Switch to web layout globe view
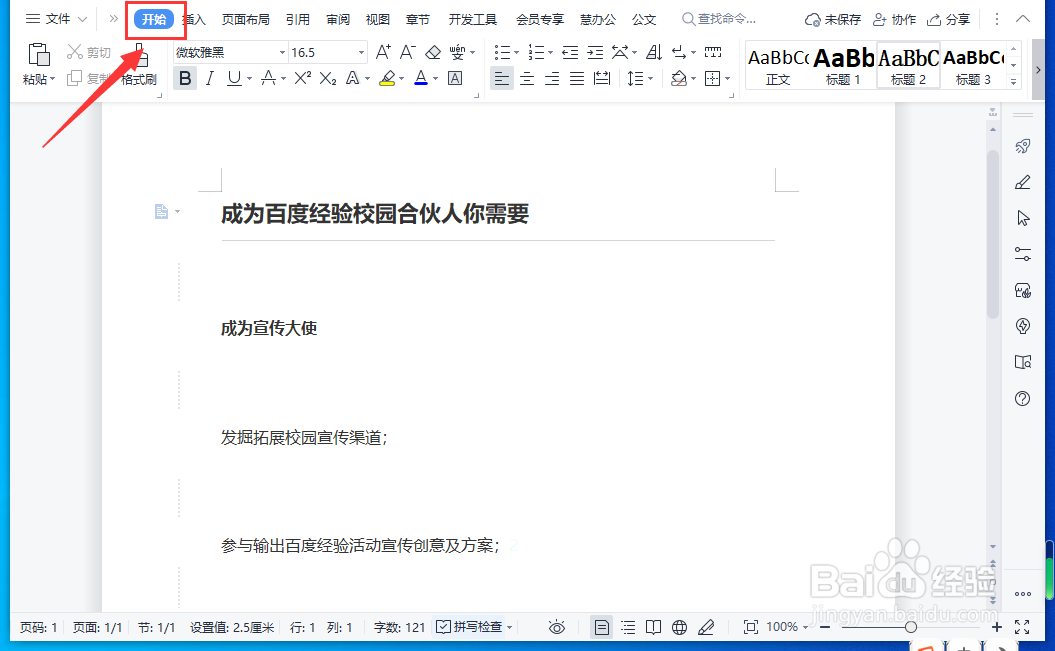 point(680,627)
